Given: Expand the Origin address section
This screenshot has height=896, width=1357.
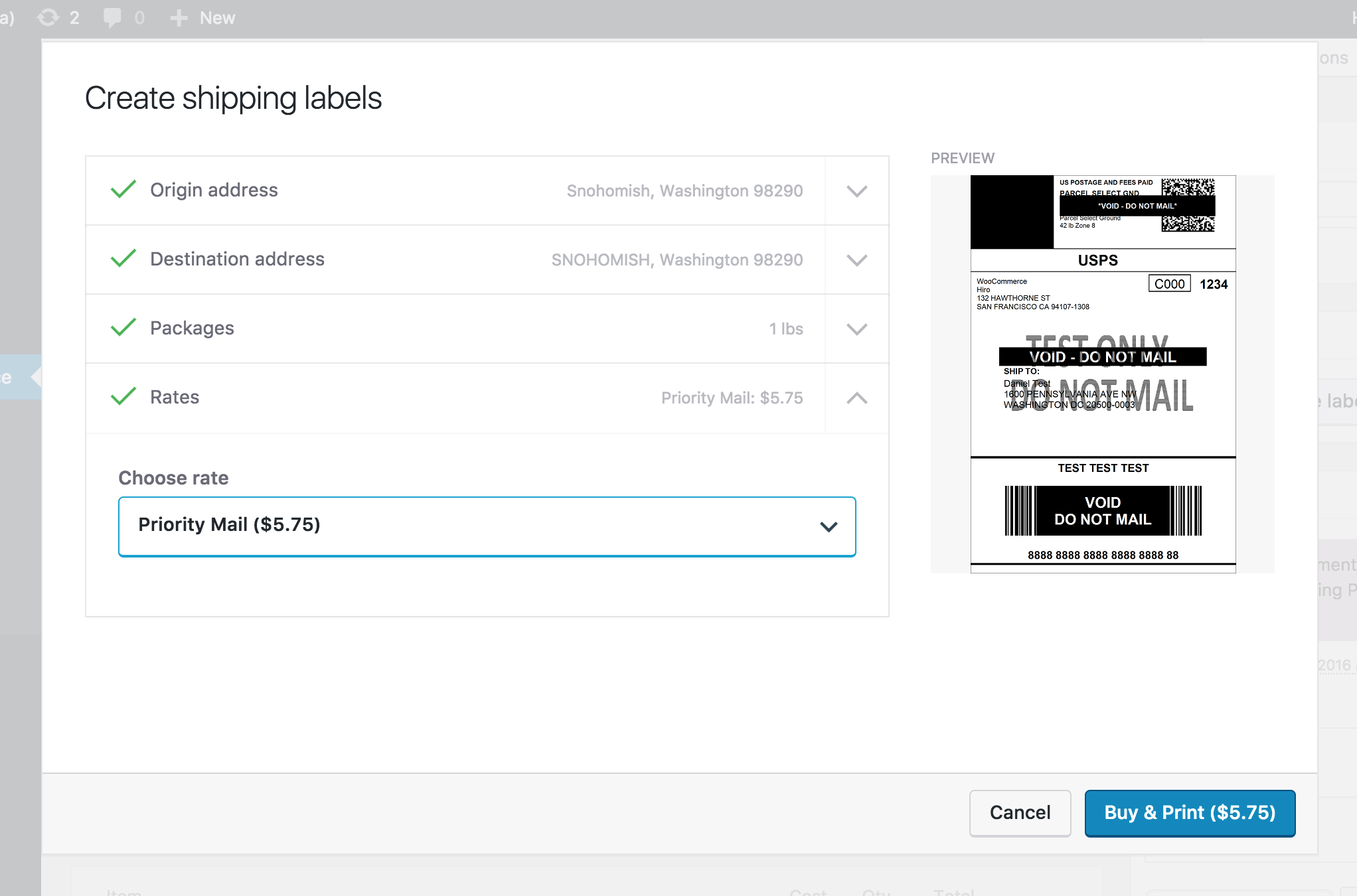Looking at the screenshot, I should (857, 190).
